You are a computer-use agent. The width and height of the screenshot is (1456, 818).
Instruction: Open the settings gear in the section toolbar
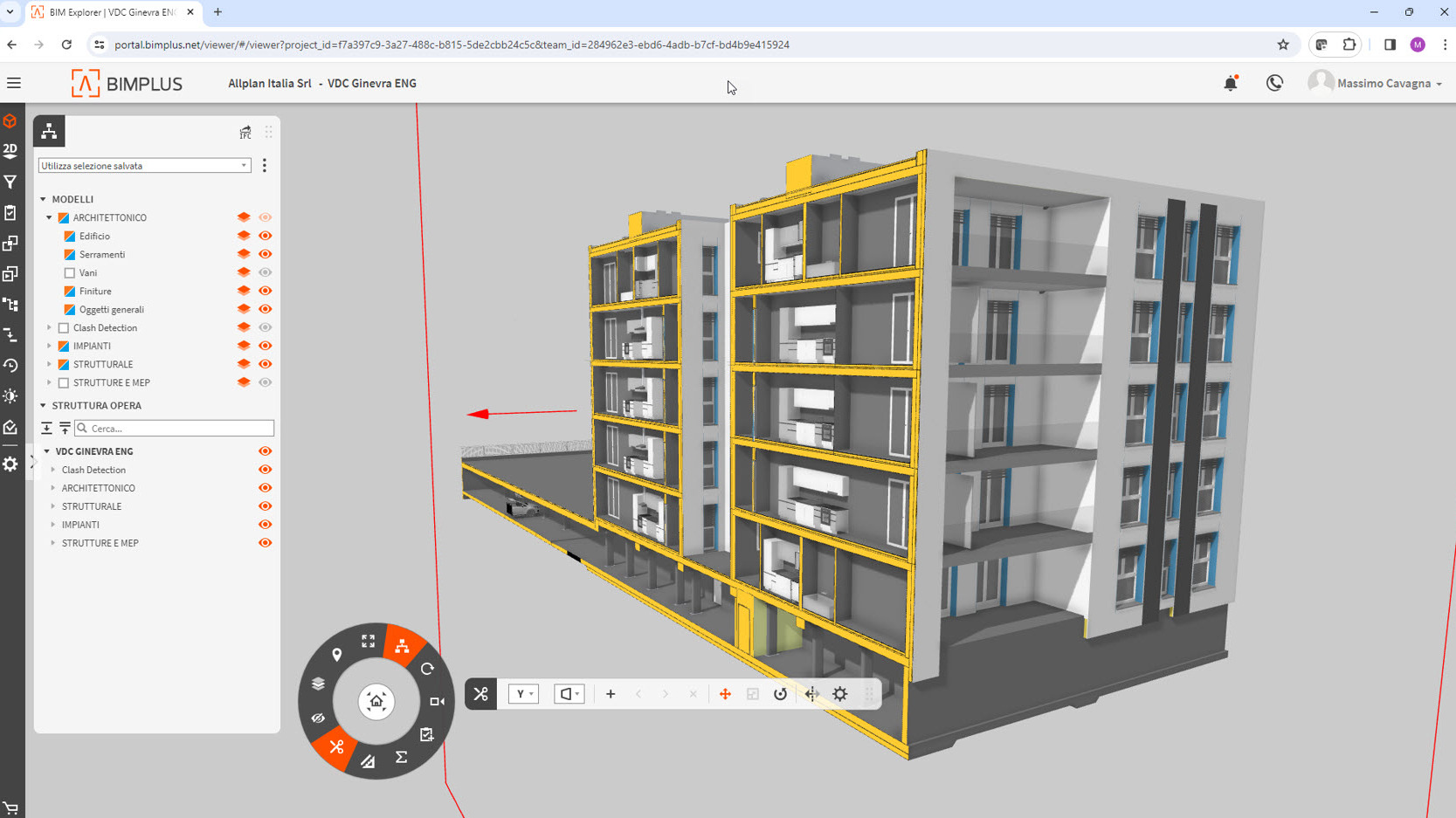[x=839, y=694]
